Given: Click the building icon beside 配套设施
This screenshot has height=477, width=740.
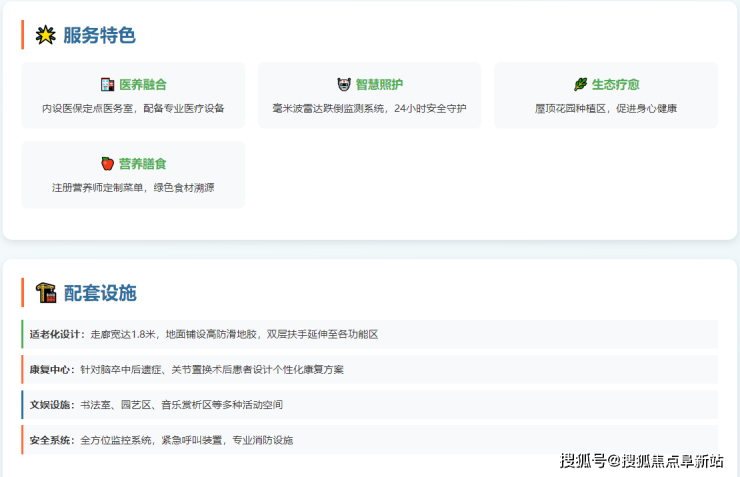Looking at the screenshot, I should tap(46, 293).
